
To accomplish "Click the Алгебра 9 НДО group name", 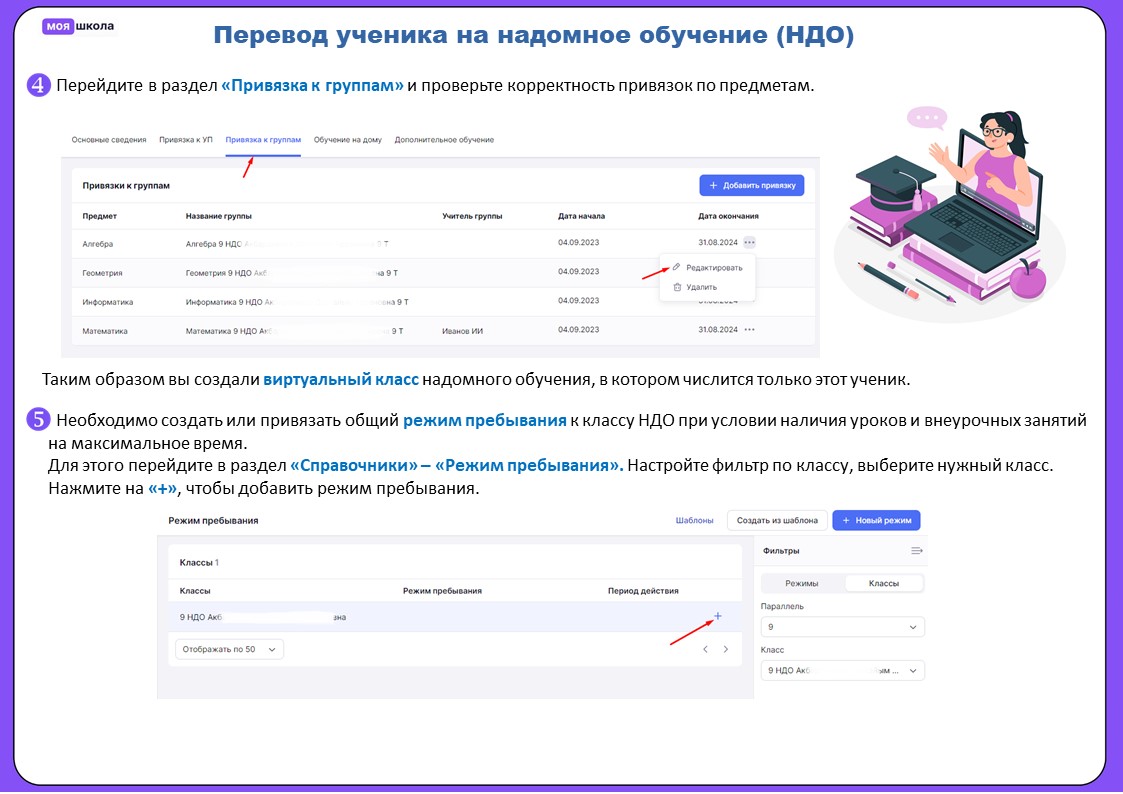I will point(286,244).
